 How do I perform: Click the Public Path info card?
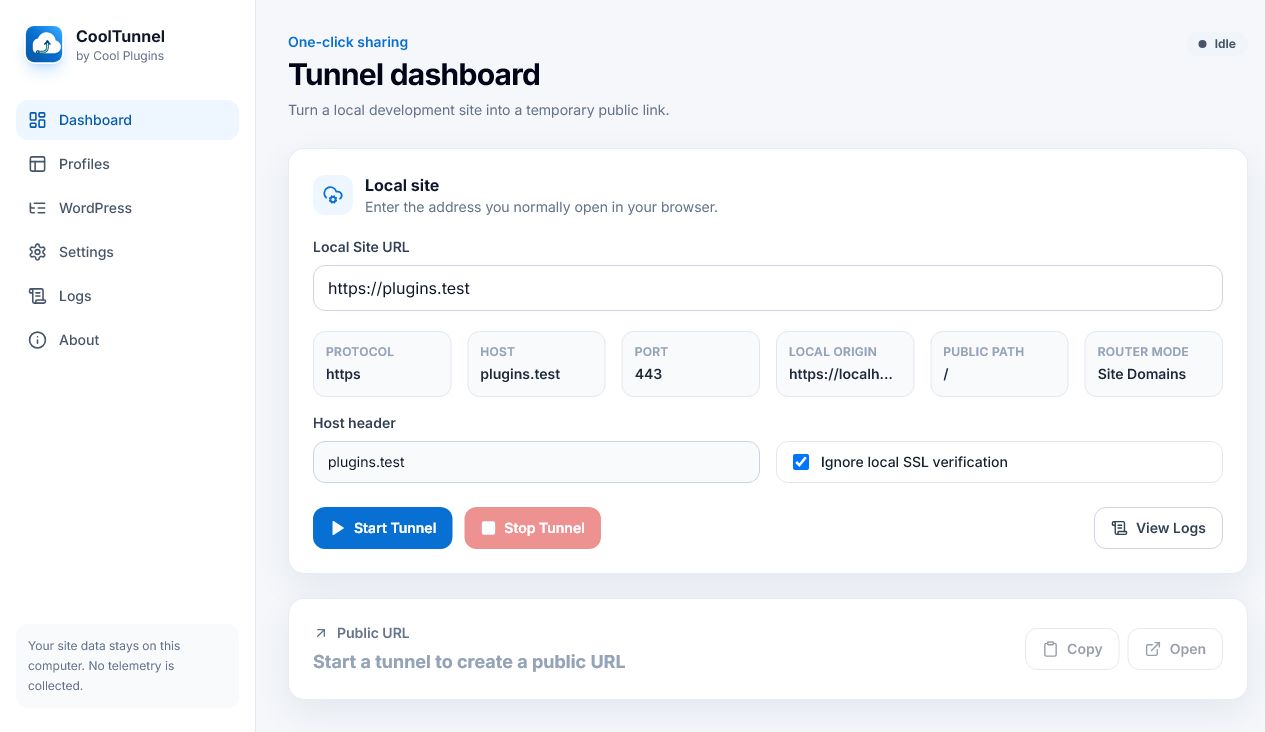pyautogui.click(x=999, y=364)
